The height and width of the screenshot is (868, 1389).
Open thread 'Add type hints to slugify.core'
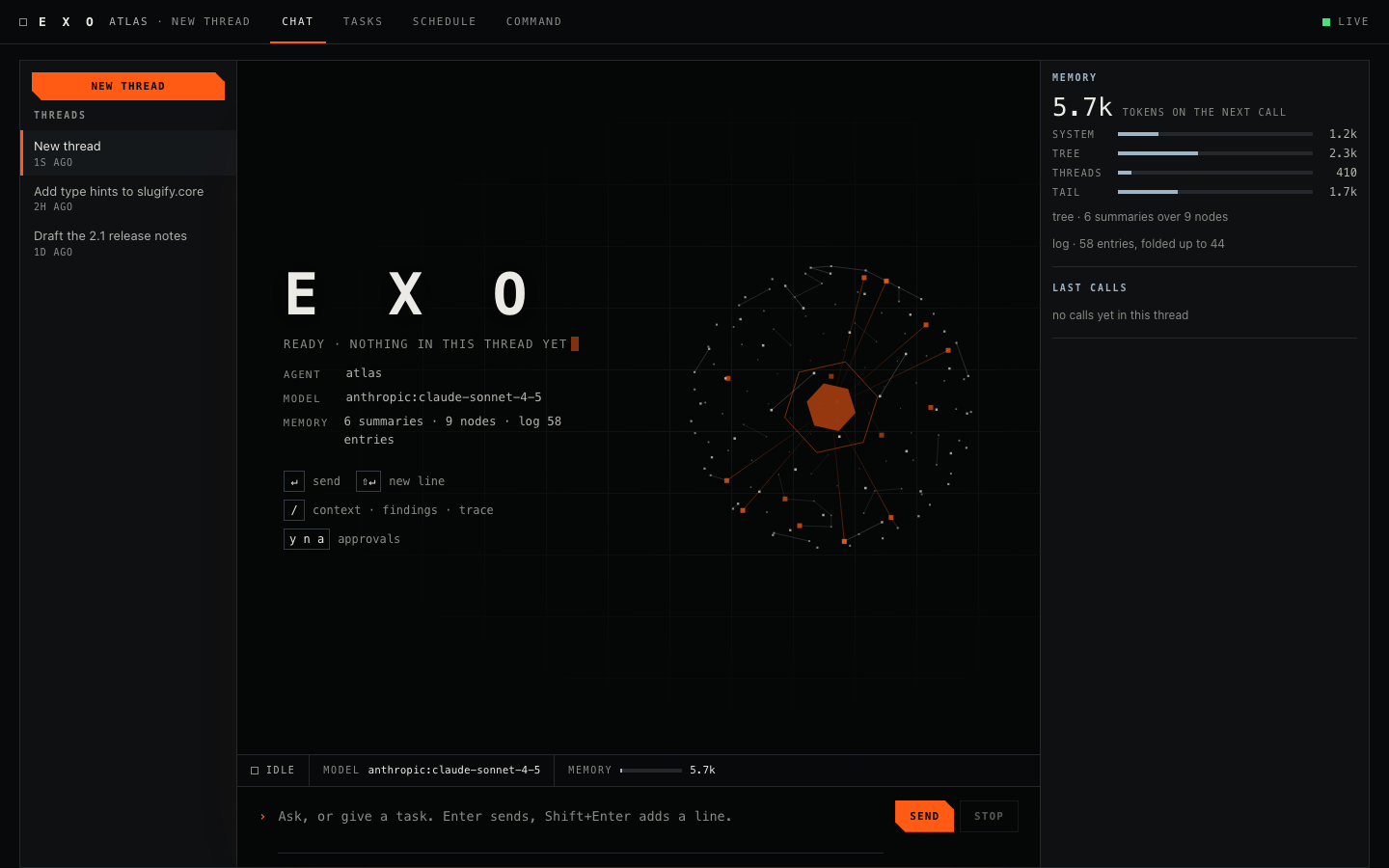[128, 198]
